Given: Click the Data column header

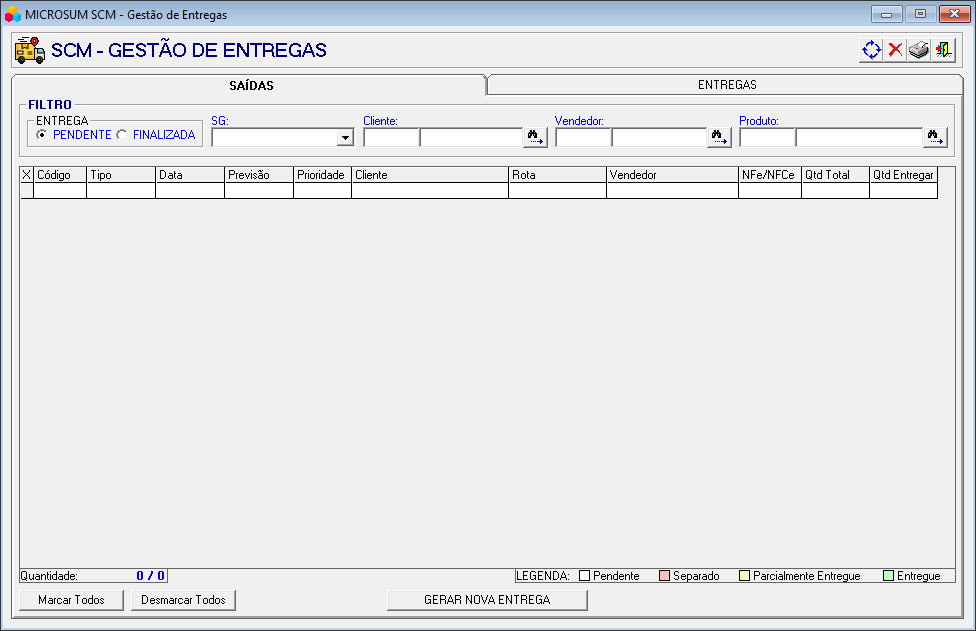Looking at the screenshot, I should [190, 175].
